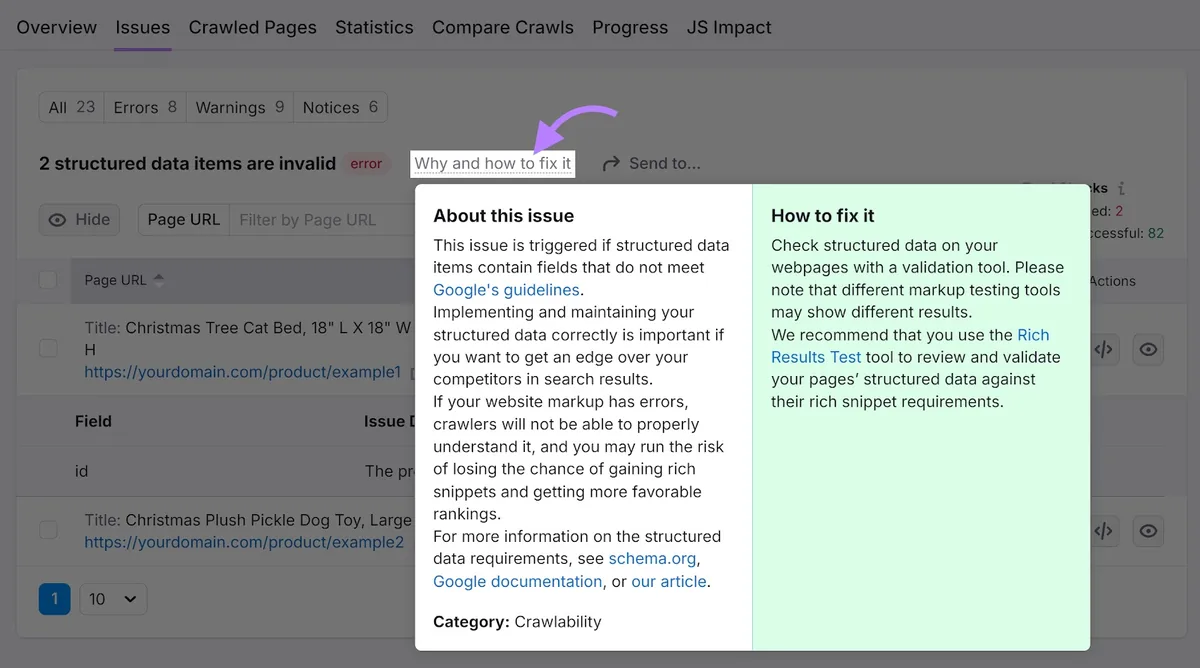Open the Rich Results Test link

(910, 346)
